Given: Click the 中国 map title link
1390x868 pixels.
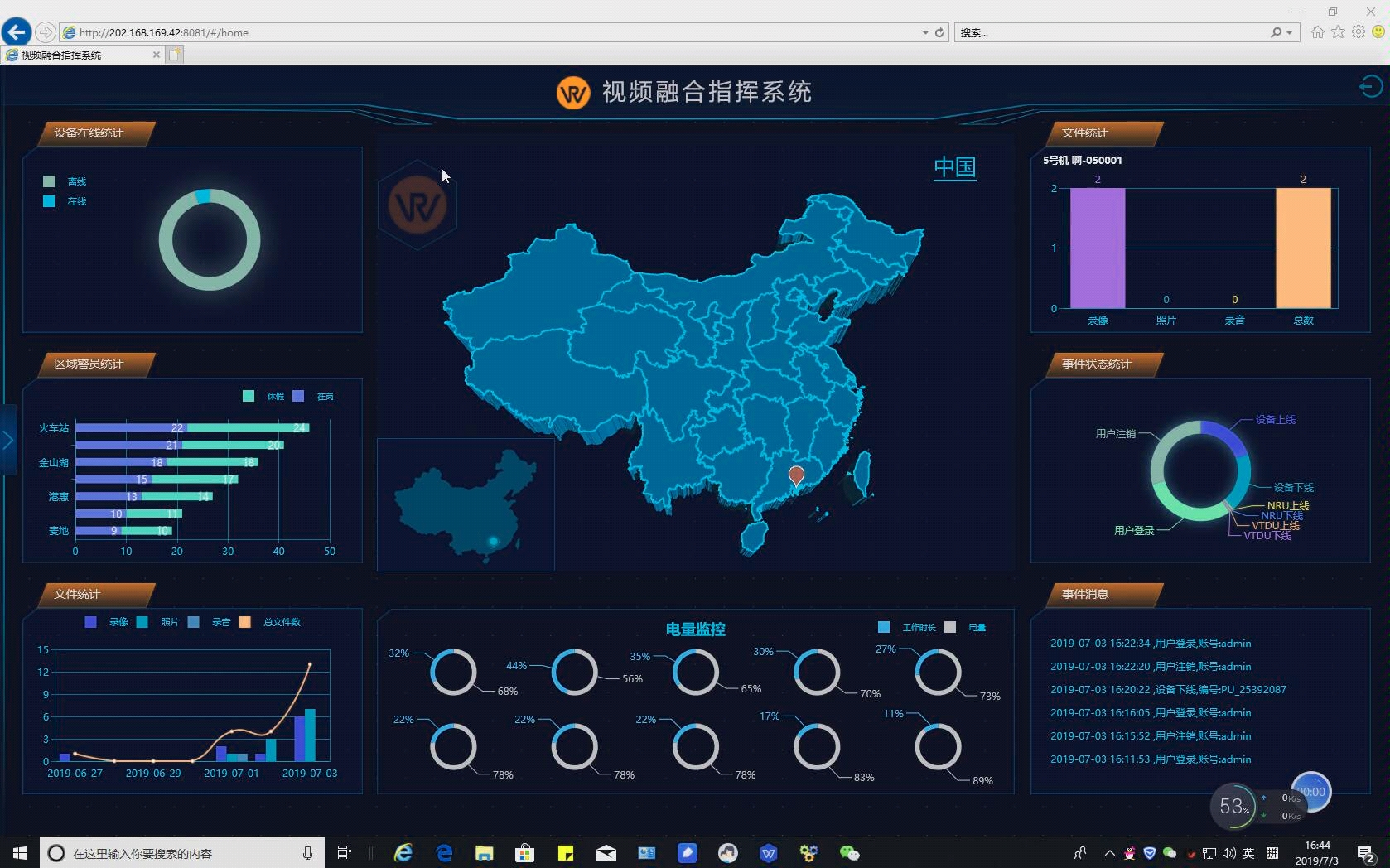Looking at the screenshot, I should (x=953, y=167).
